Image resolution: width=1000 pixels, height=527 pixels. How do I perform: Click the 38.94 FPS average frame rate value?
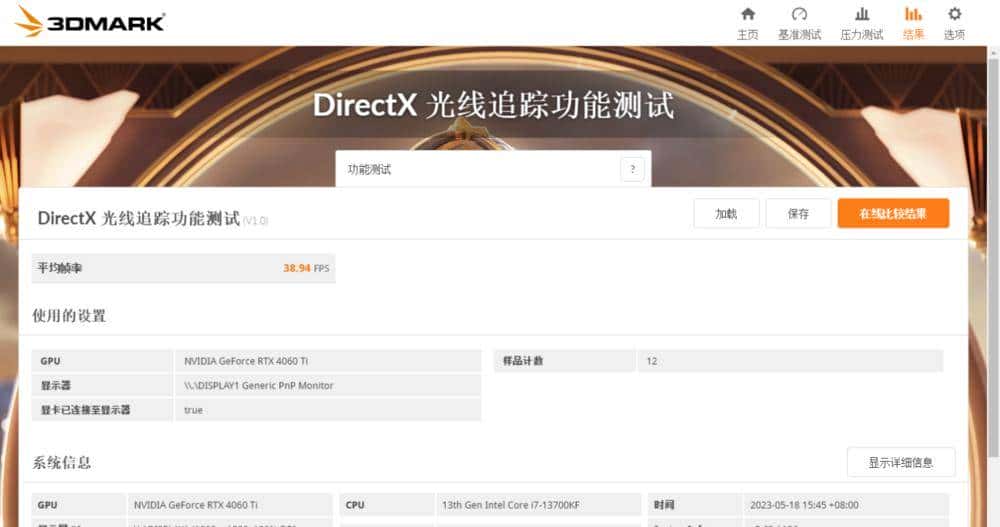point(306,268)
